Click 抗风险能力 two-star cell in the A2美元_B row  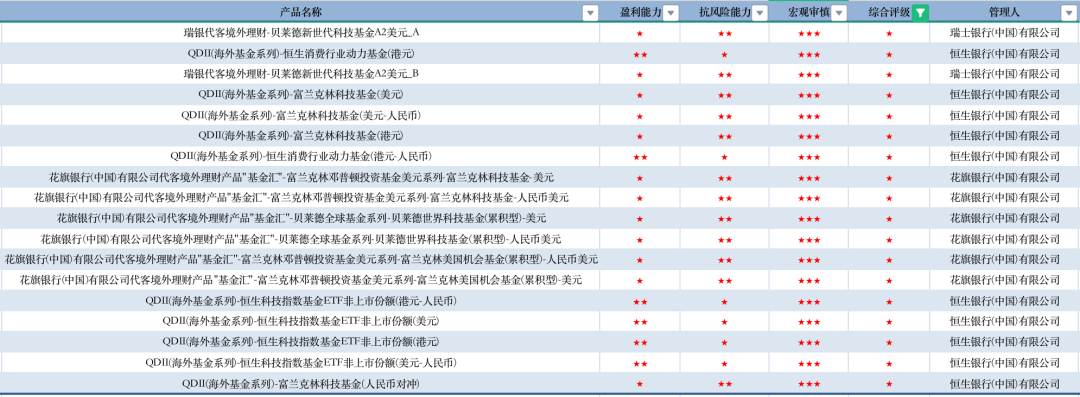[x=725, y=74]
